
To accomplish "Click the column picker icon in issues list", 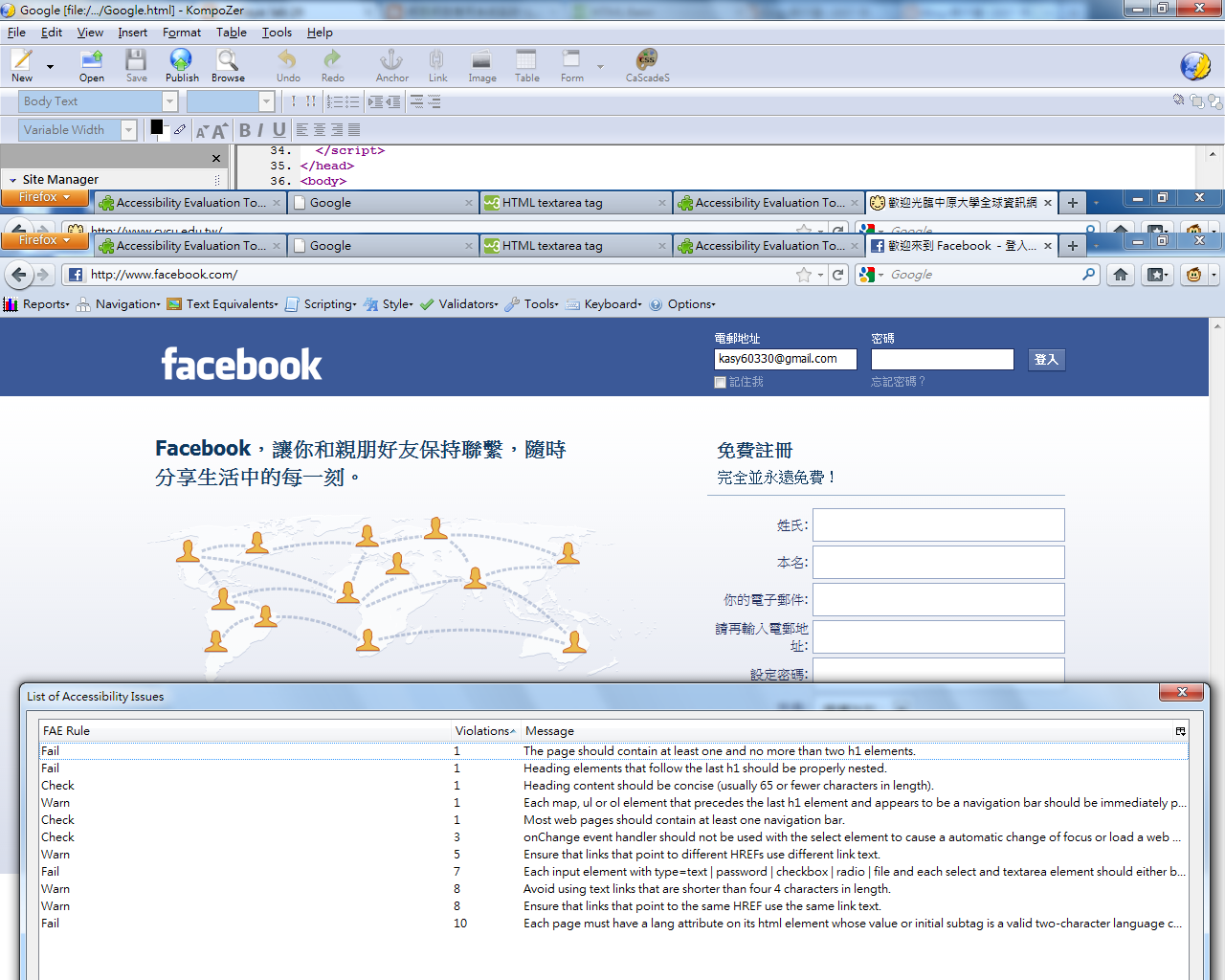I will [x=1180, y=731].
